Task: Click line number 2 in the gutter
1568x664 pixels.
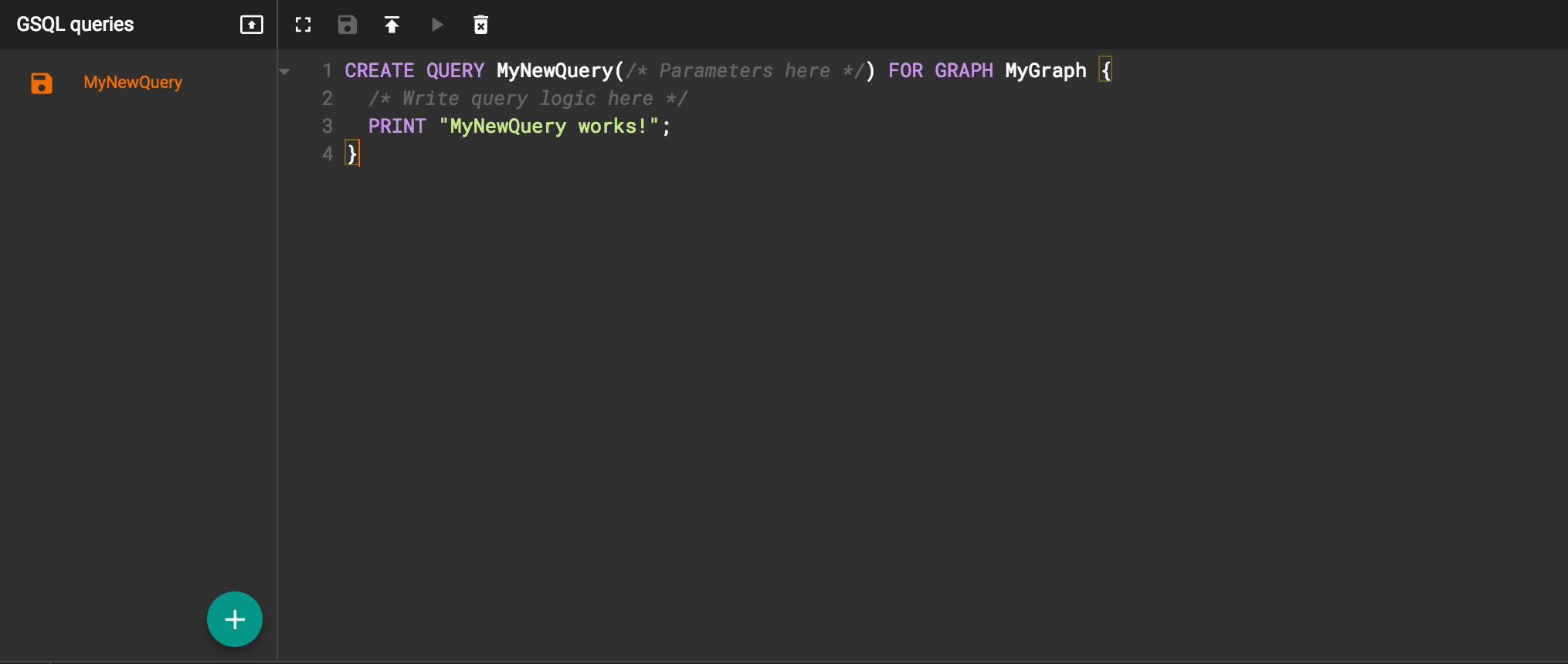Action: 328,99
